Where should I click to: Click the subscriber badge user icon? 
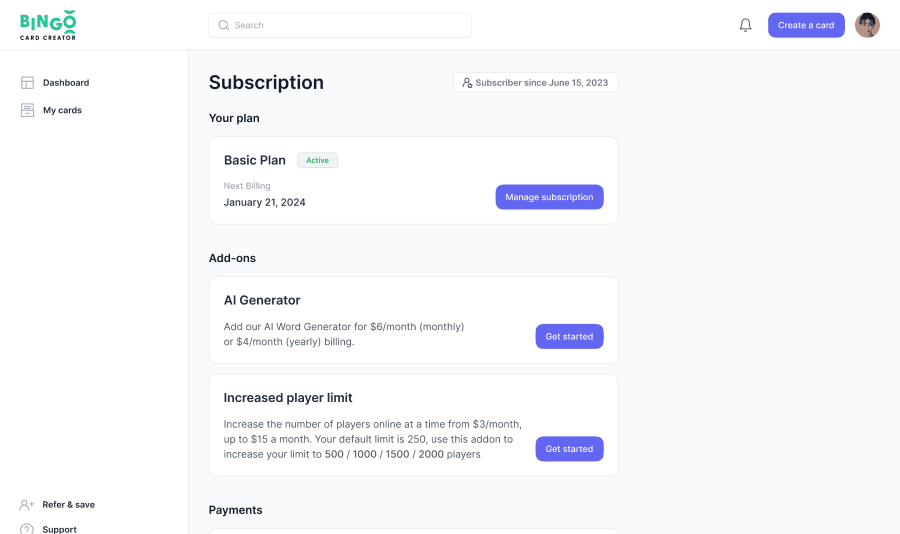[x=467, y=83]
